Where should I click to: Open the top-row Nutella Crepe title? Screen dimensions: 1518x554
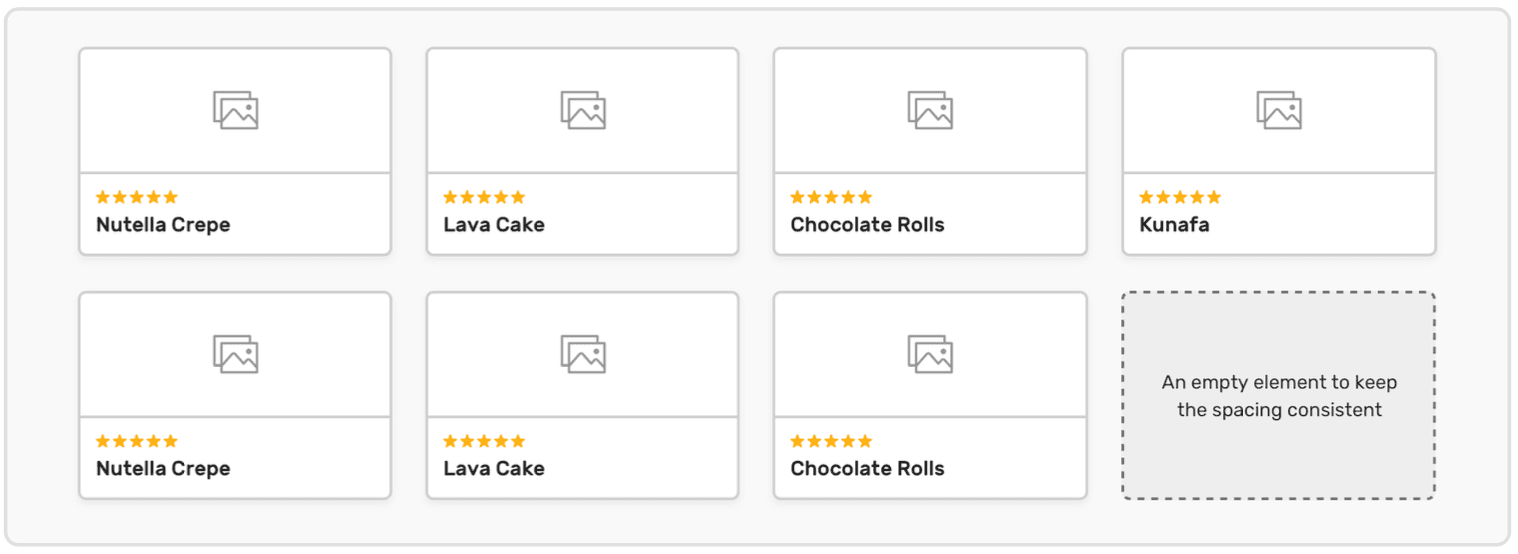tap(163, 225)
